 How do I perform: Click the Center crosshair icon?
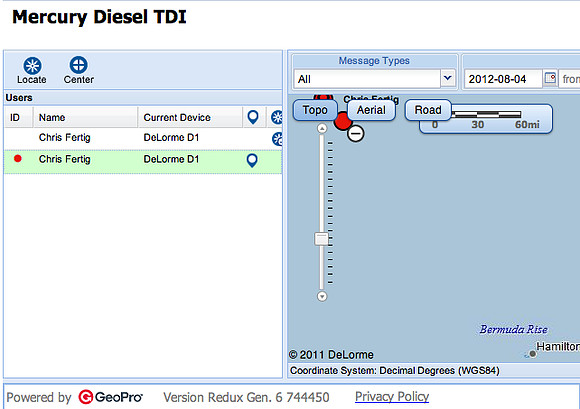[x=78, y=65]
